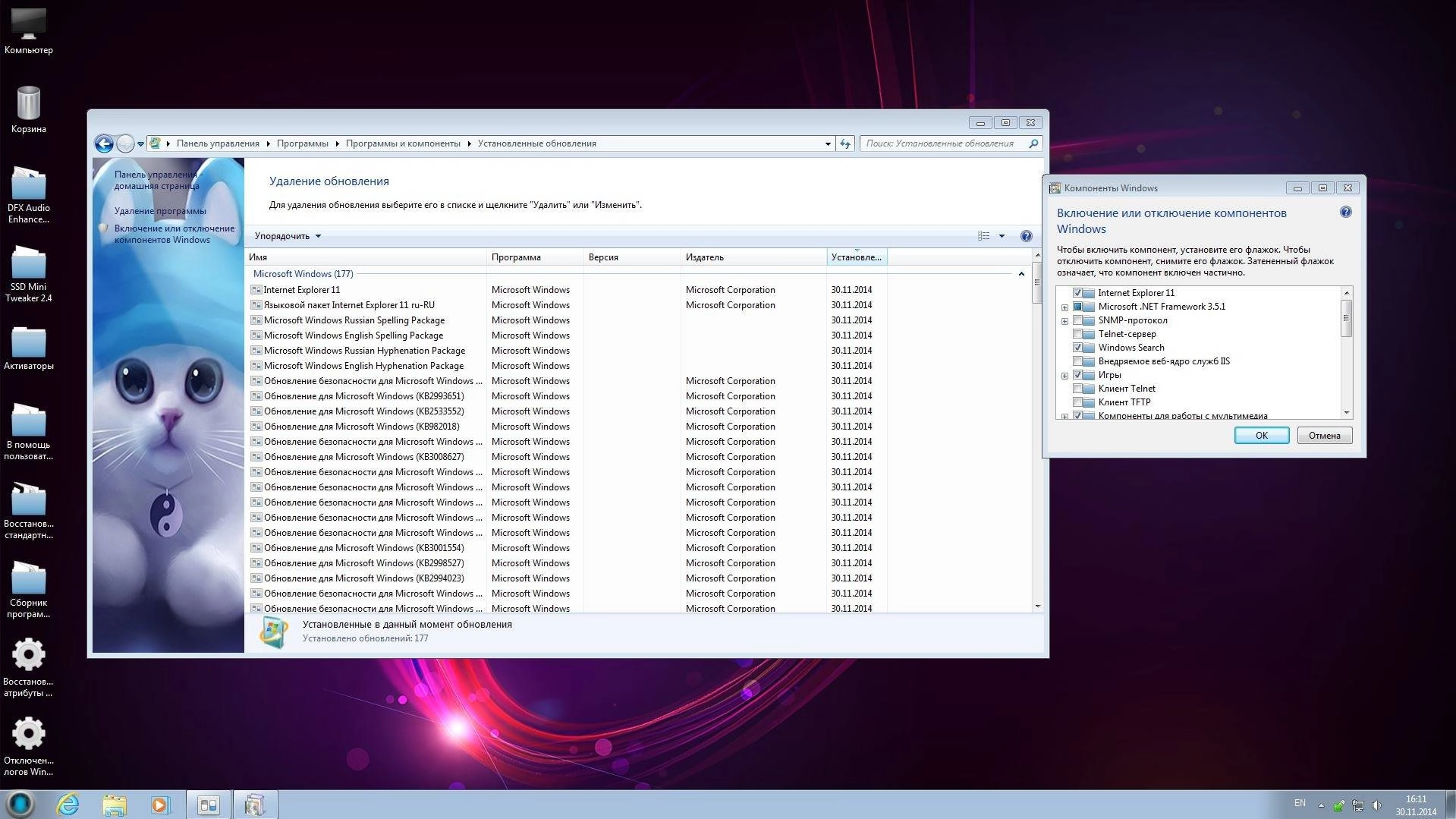The width and height of the screenshot is (1456, 819).
Task: Open the DFX Audio Enhancer folder icon
Action: 29,195
